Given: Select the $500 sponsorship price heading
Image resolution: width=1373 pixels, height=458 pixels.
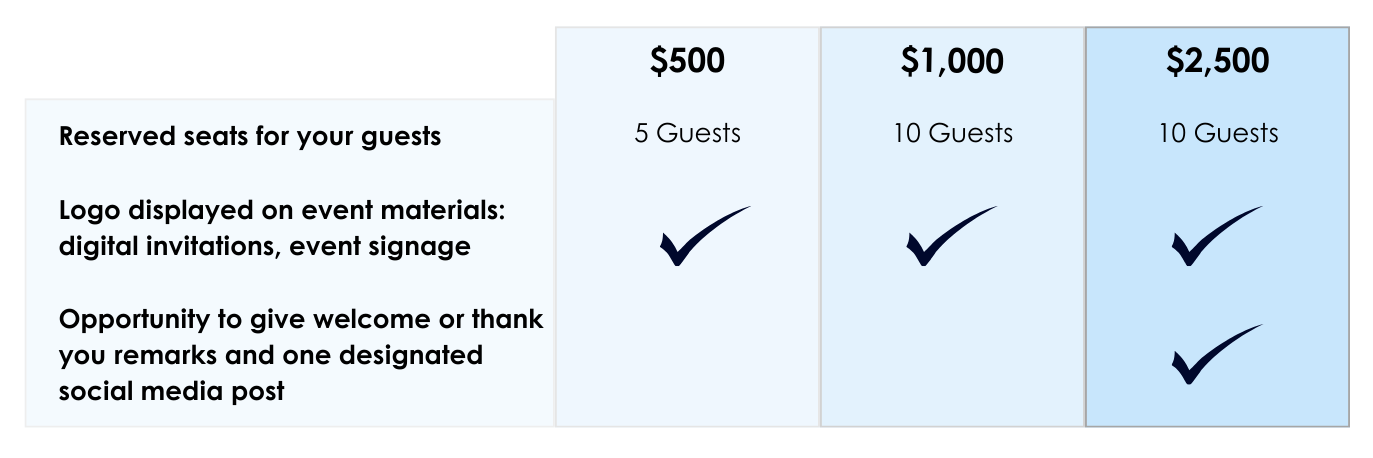Looking at the screenshot, I should pos(688,62).
